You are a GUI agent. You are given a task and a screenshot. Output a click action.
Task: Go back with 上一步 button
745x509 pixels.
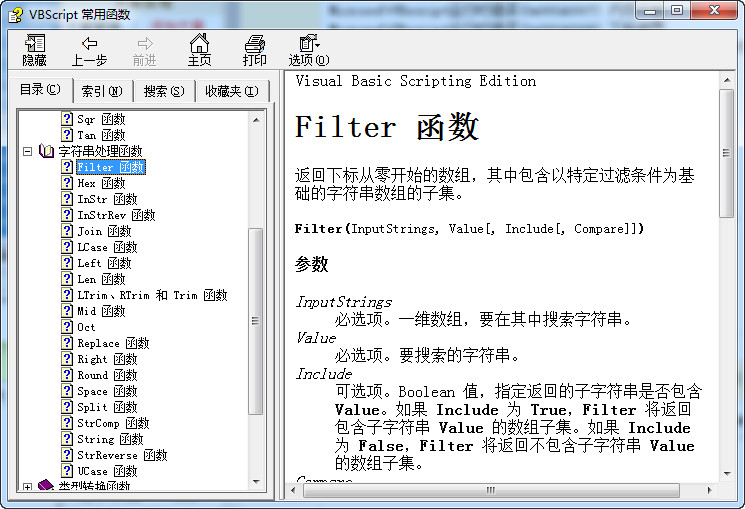coord(89,50)
